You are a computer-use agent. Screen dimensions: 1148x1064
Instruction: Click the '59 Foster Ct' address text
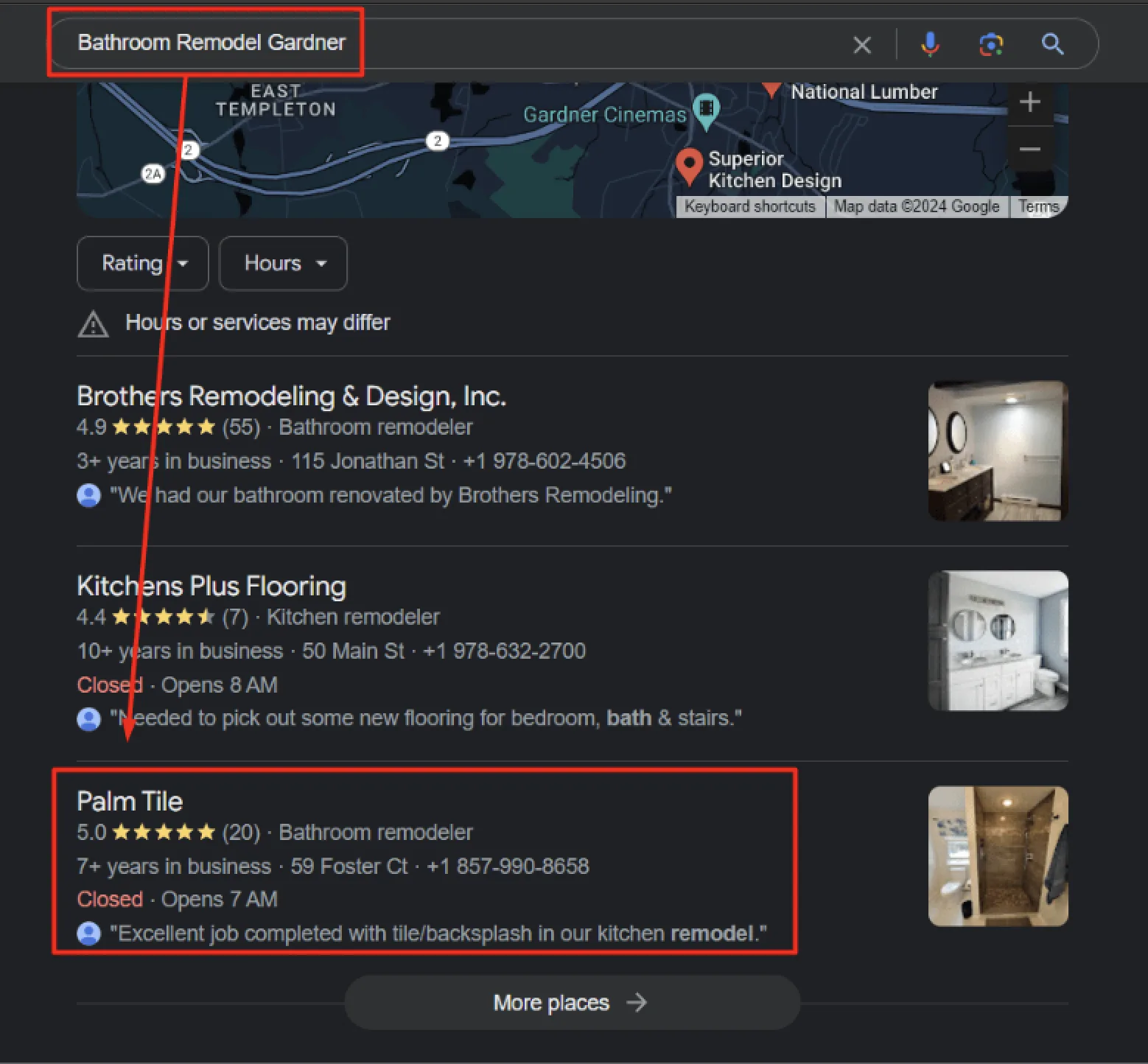tap(349, 867)
